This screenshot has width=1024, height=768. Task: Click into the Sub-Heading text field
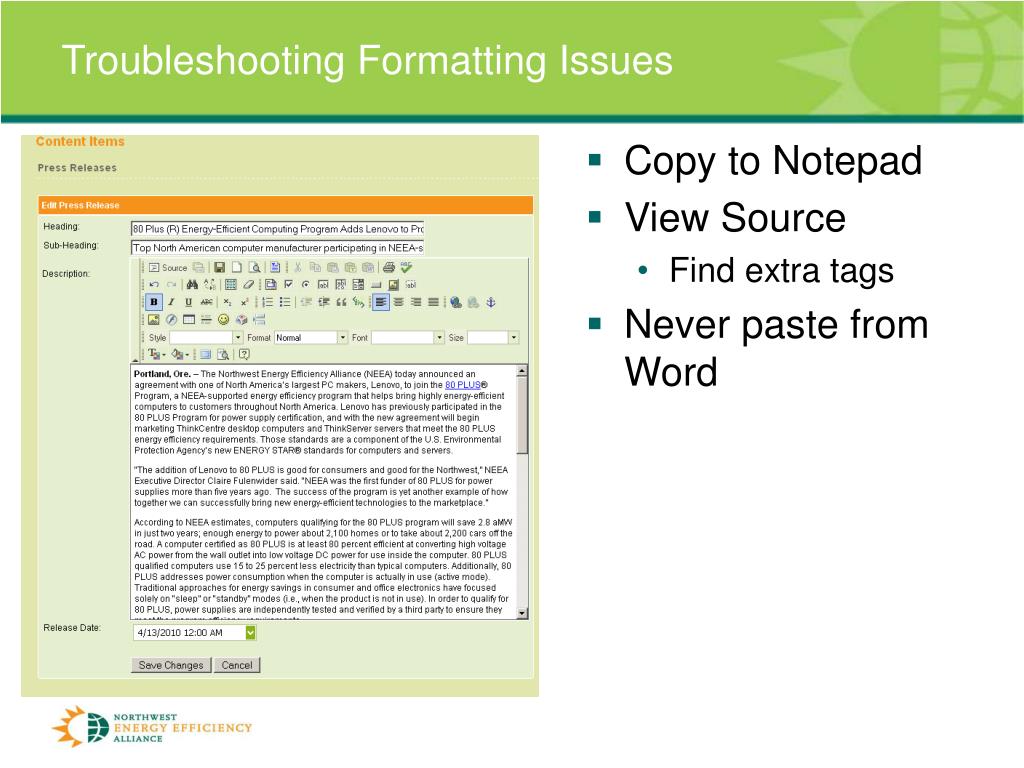(x=277, y=247)
